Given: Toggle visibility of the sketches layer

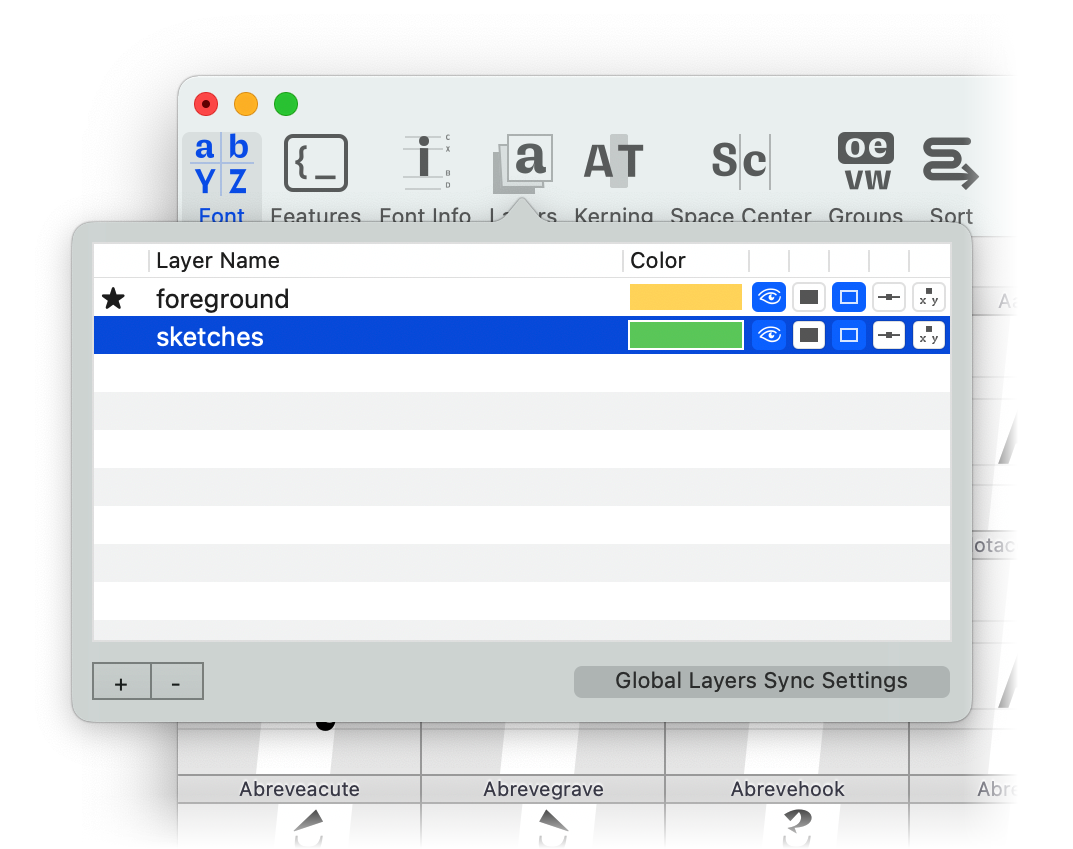Looking at the screenshot, I should click(769, 336).
